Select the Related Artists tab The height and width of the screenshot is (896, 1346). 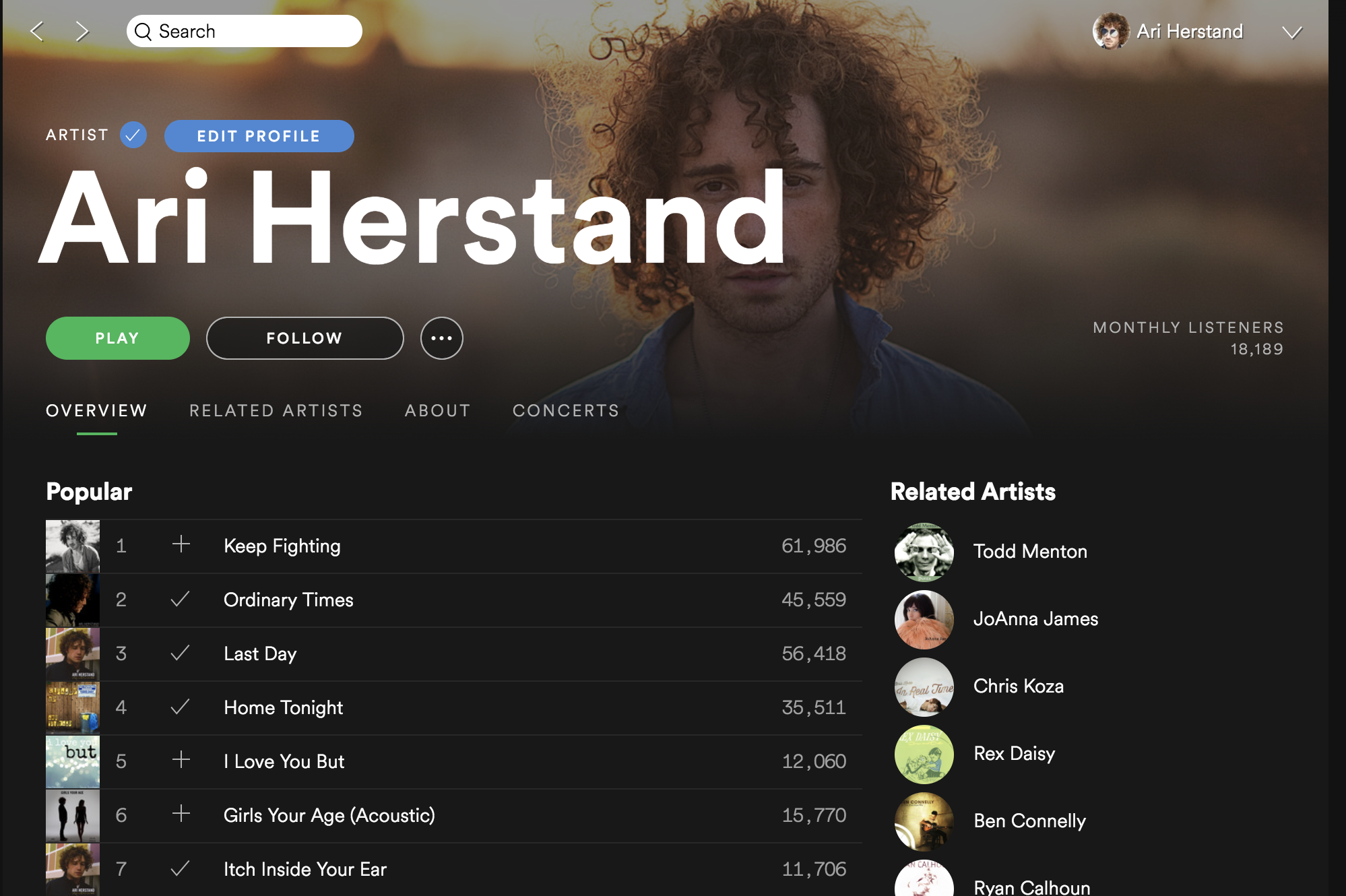point(276,410)
